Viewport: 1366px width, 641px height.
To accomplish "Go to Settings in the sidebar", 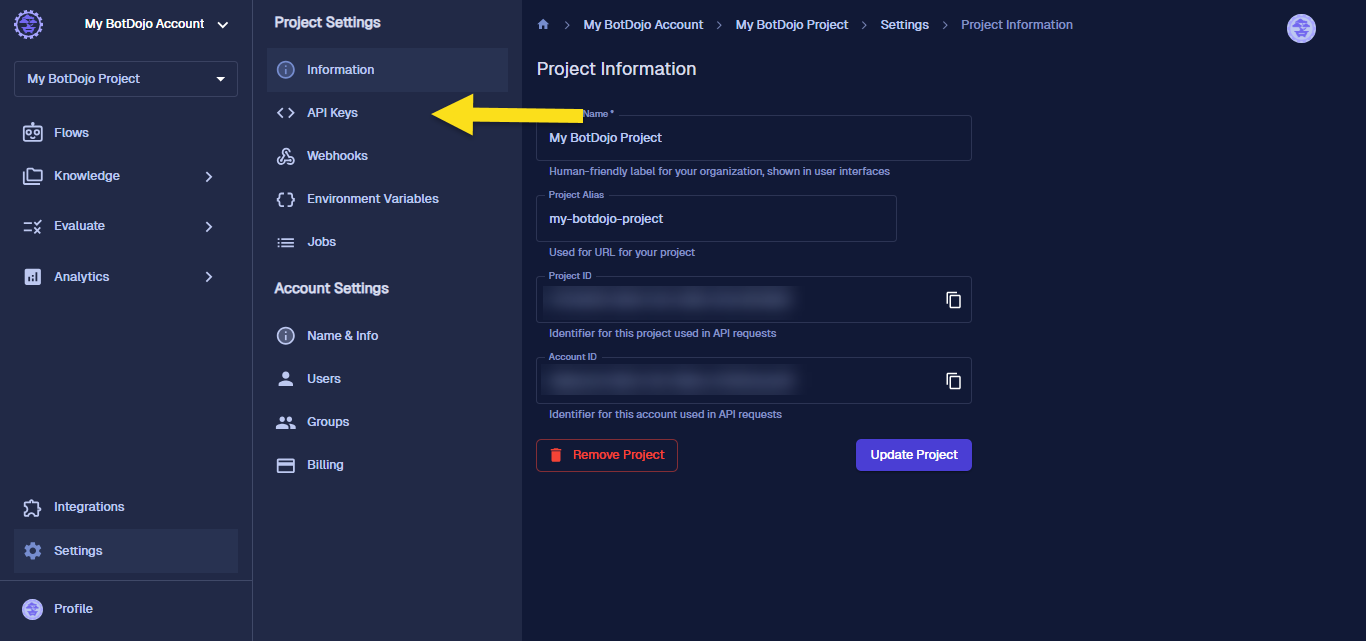I will pos(126,551).
